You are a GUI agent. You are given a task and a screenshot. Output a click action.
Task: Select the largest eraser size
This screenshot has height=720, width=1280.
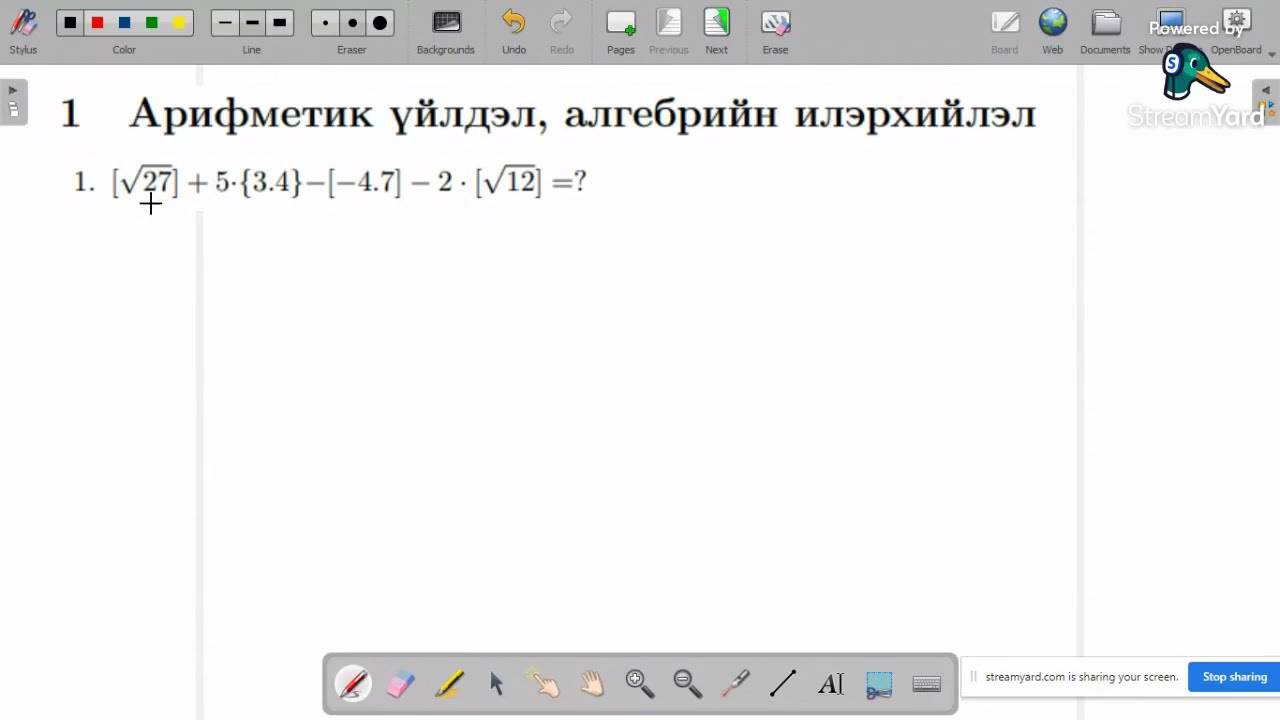coord(380,23)
